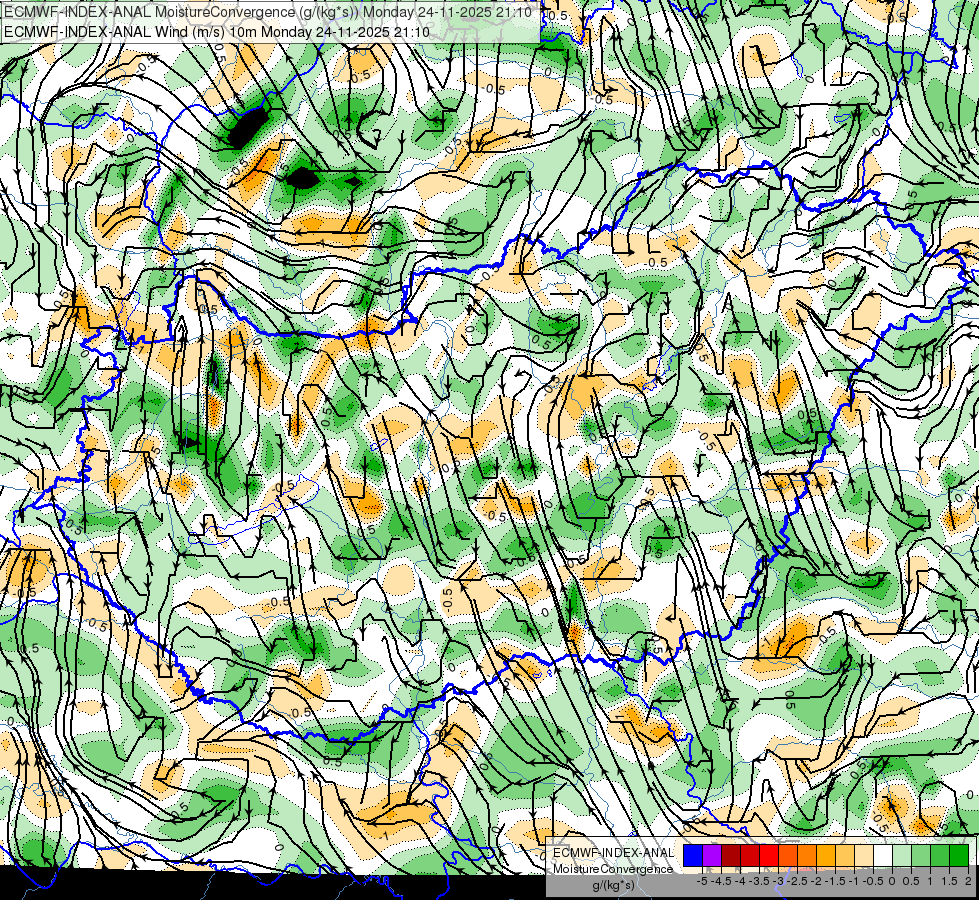Click the legend swatch between -2.5 and -2
This screenshot has height=900, width=979.
click(x=807, y=856)
